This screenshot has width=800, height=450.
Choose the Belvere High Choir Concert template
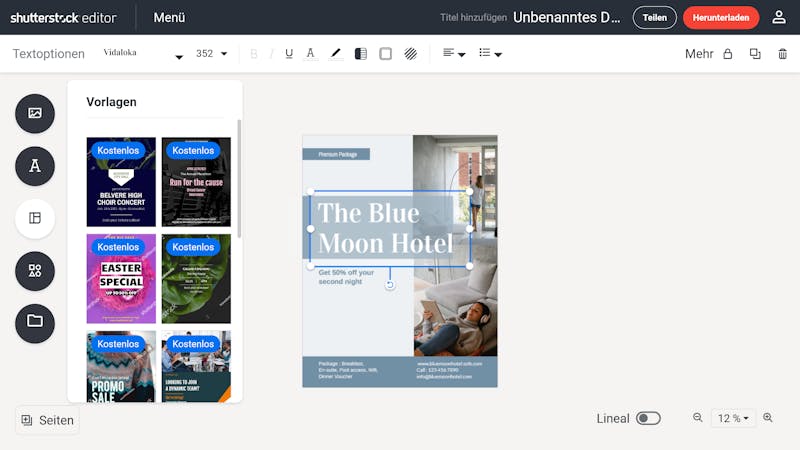click(x=121, y=182)
